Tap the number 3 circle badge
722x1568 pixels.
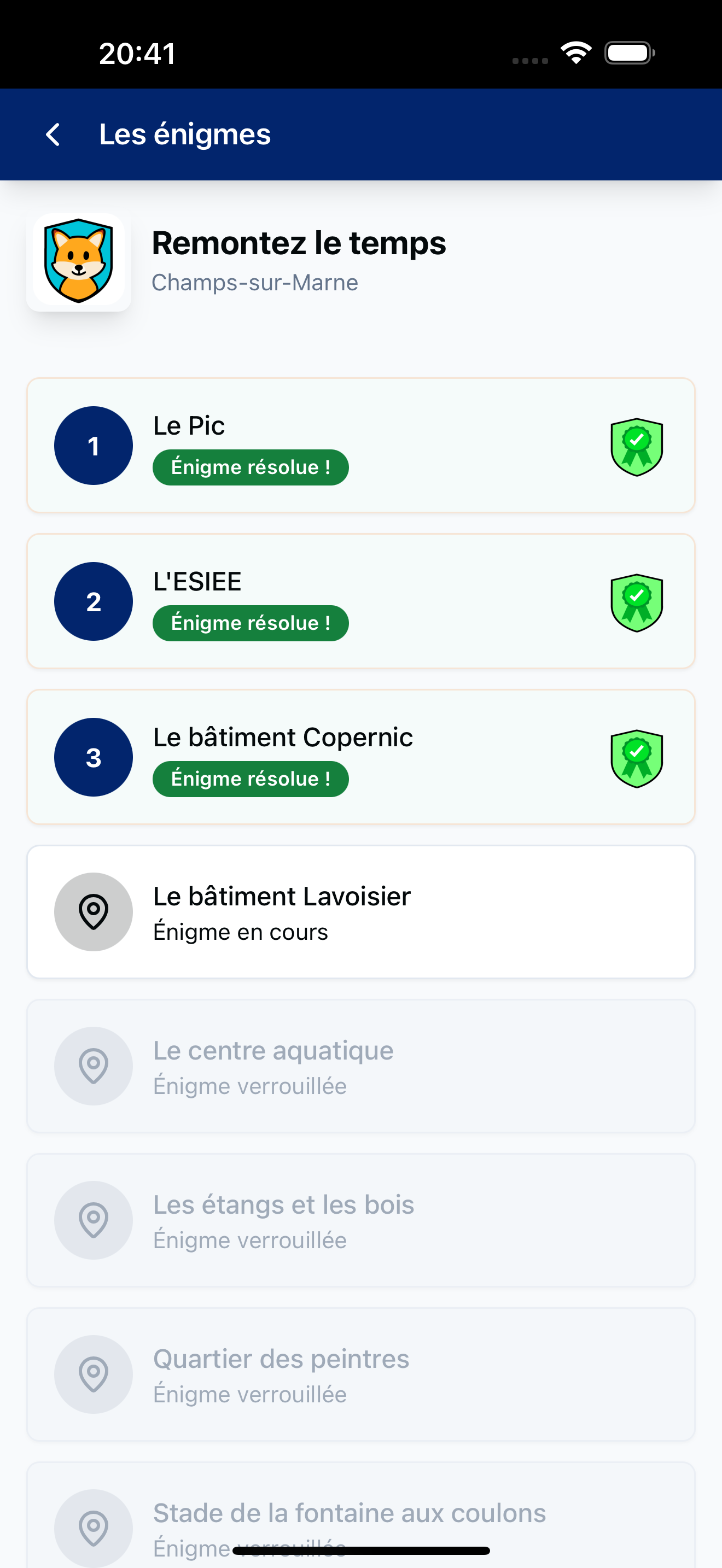point(94,757)
